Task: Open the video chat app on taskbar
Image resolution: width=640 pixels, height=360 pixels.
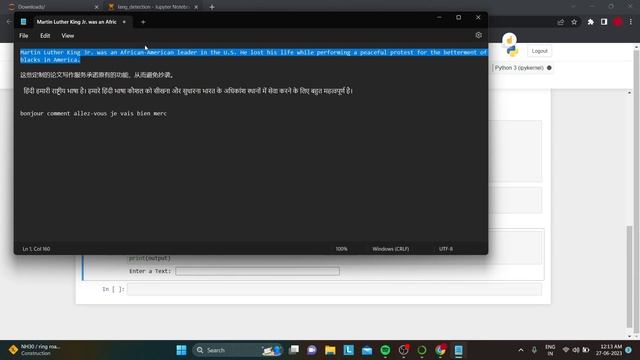Action: coord(312,350)
